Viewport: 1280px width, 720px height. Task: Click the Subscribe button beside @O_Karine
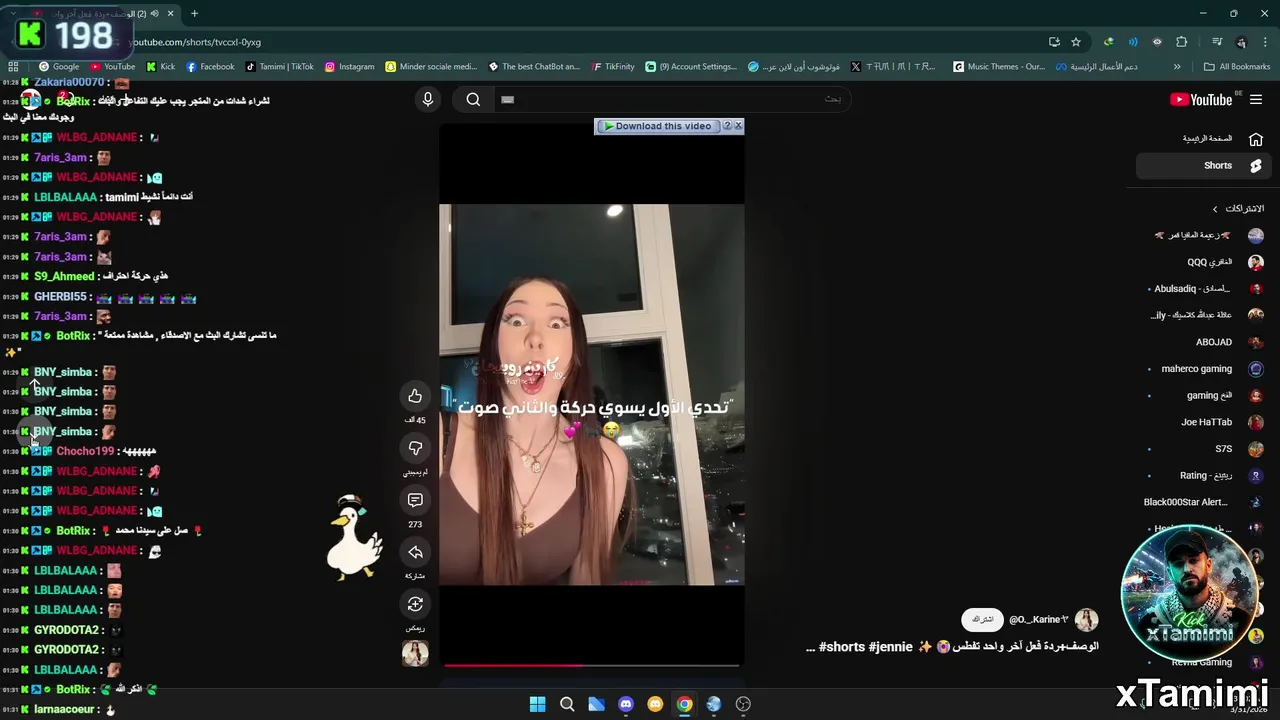(982, 619)
